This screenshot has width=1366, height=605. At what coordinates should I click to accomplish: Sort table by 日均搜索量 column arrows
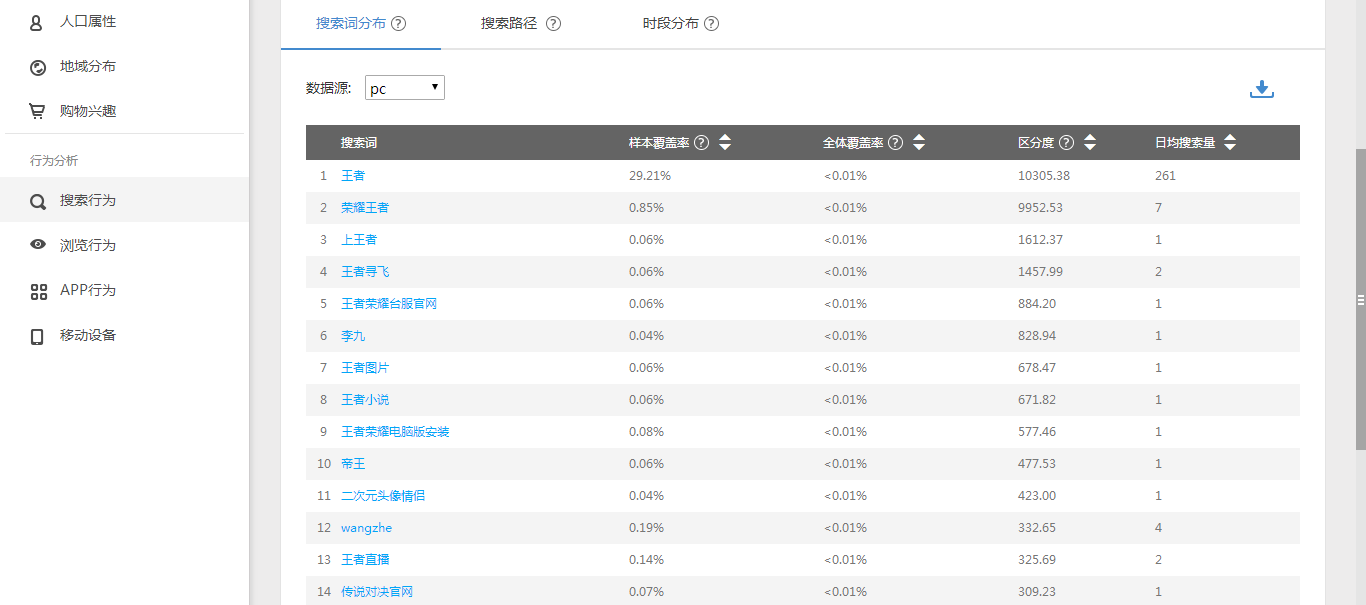click(x=1230, y=143)
